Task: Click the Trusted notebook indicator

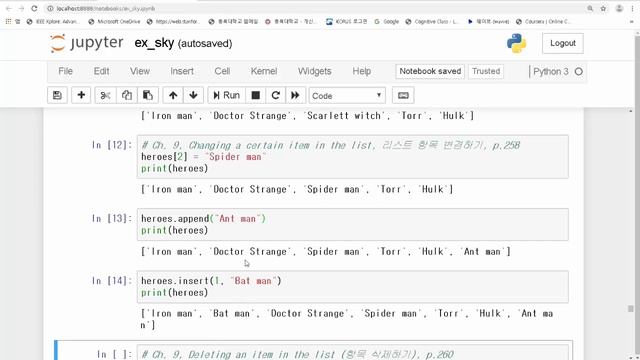Action: (486, 71)
